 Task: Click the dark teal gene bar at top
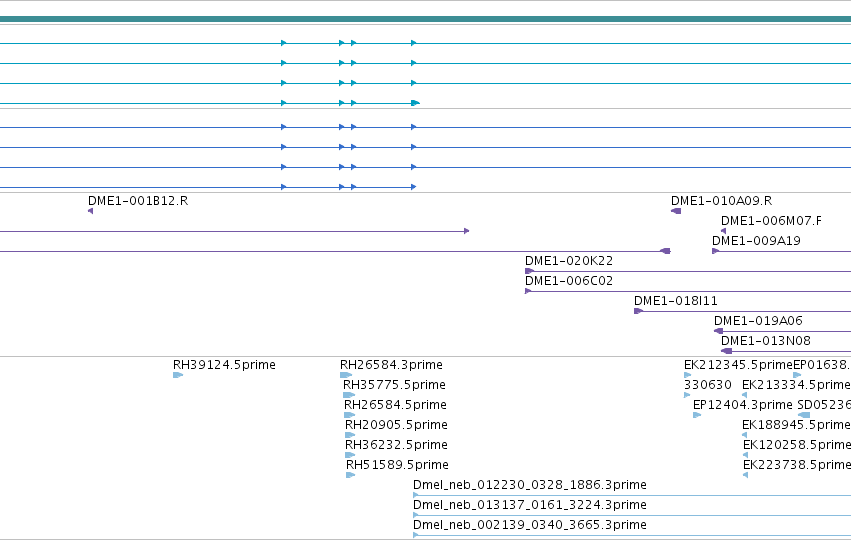pos(426,20)
